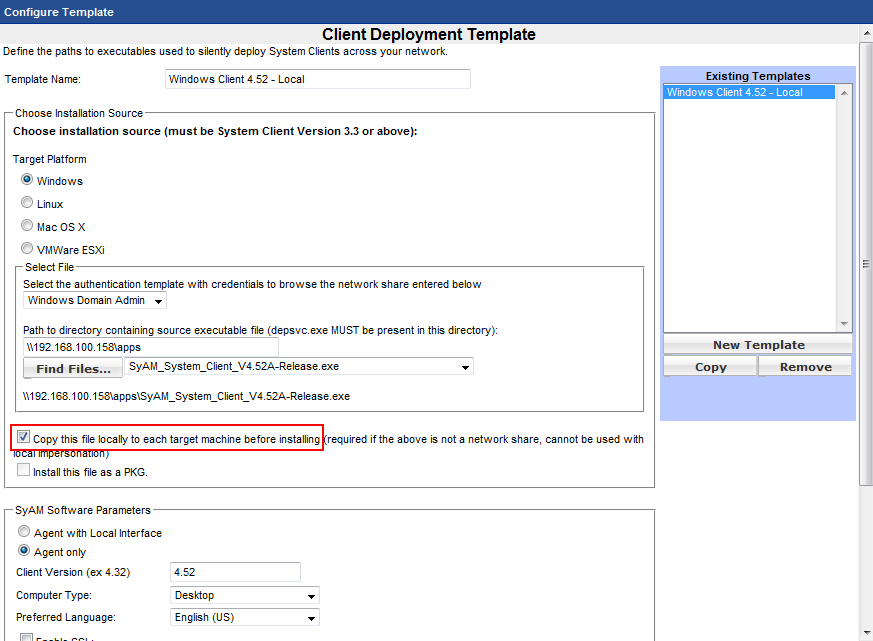Select the Agent only radio button
Image resolution: width=873 pixels, height=641 pixels.
(25, 551)
